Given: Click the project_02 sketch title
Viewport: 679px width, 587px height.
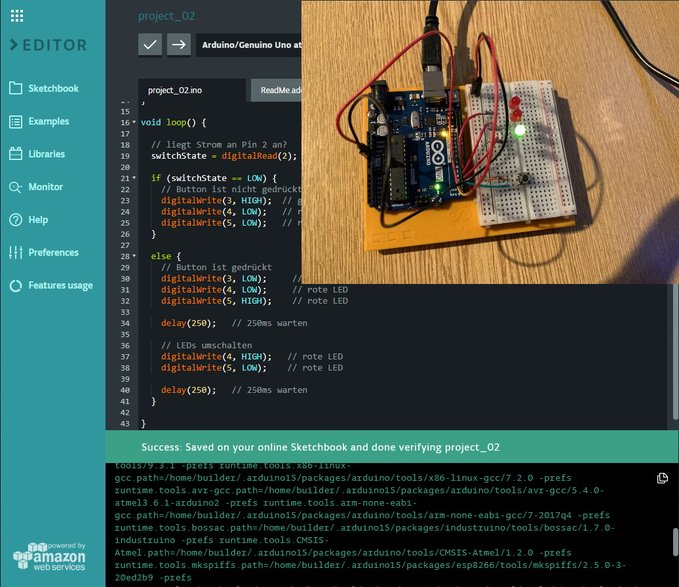Looking at the screenshot, I should pos(167,16).
